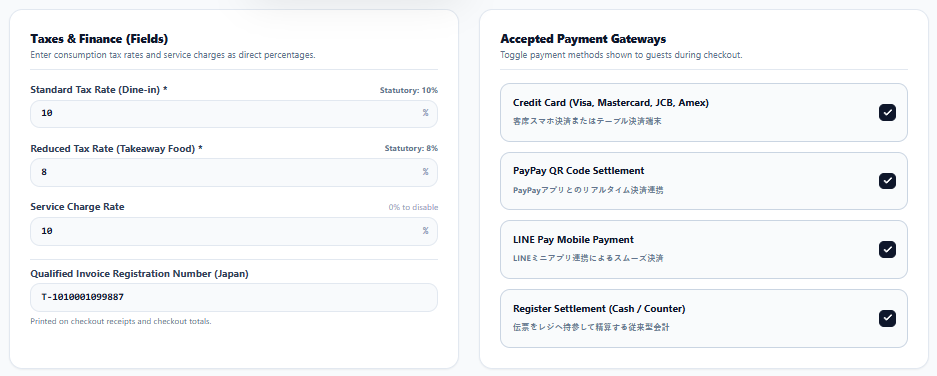The height and width of the screenshot is (376, 937).
Task: Select the "Toggle payment methods shown to guests" subtitle
Action: [x=621, y=55]
